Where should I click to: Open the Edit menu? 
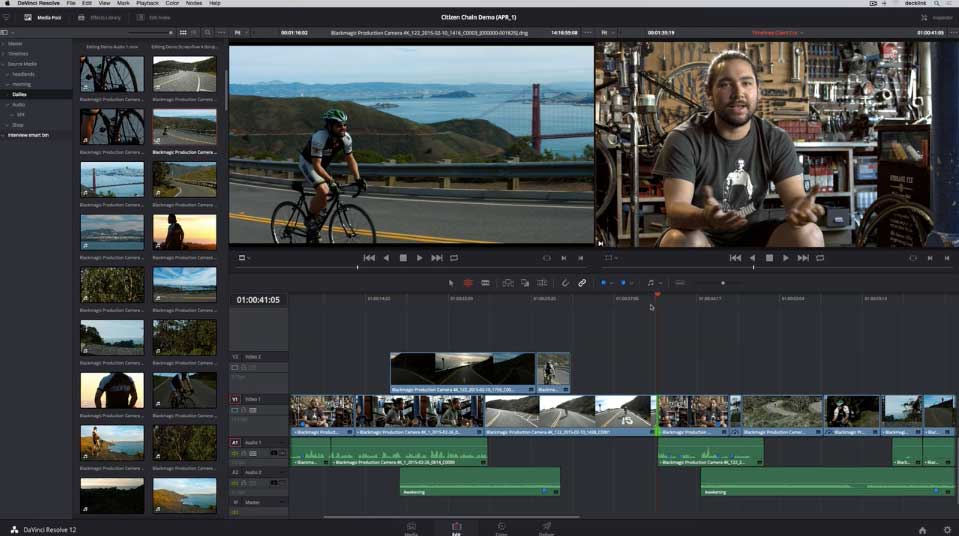pyautogui.click(x=87, y=3)
